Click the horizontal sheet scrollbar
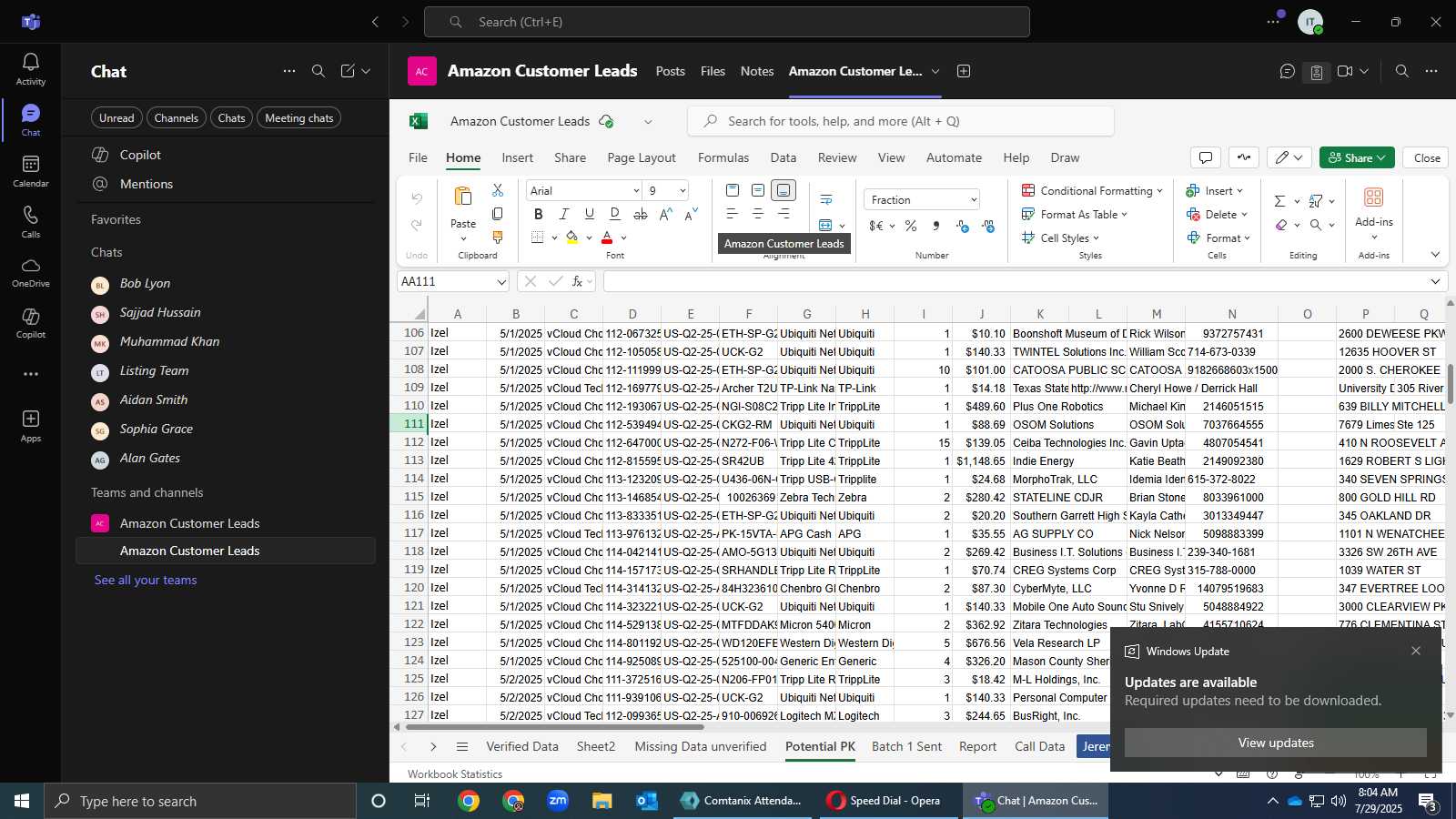The image size is (1456, 819). click(554, 727)
